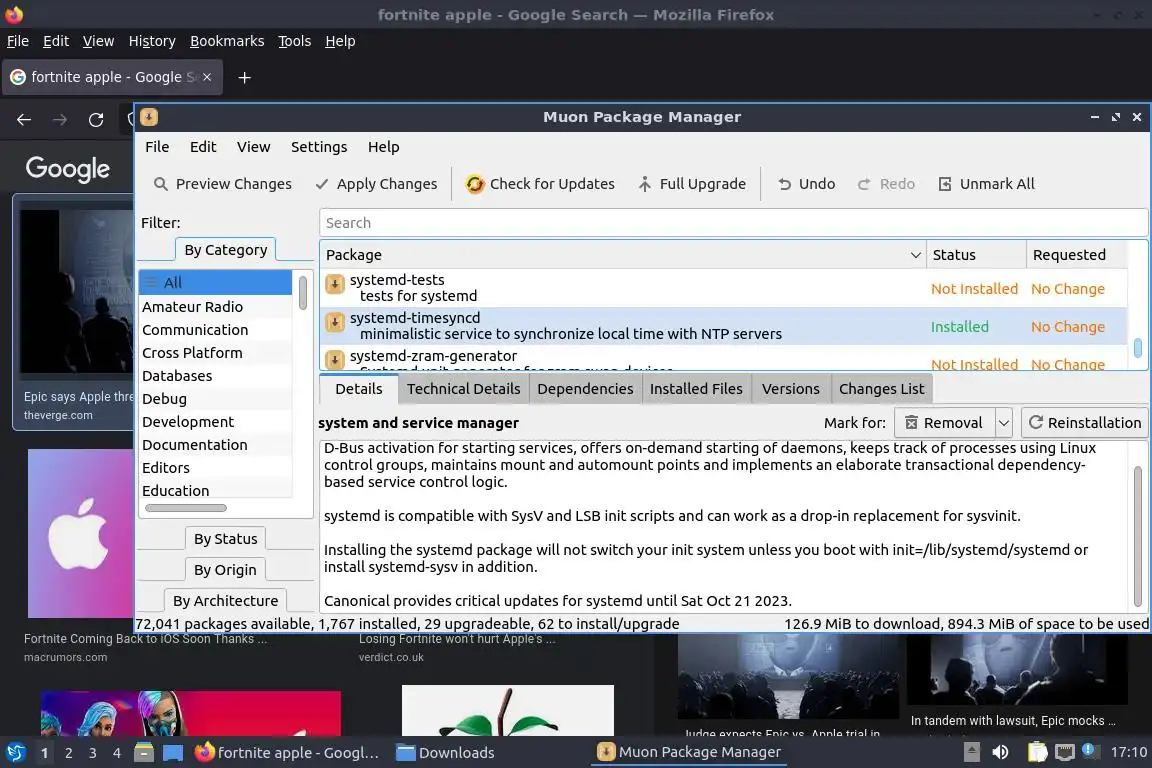Open the Versions tab
Image resolution: width=1152 pixels, height=768 pixels.
click(x=791, y=389)
